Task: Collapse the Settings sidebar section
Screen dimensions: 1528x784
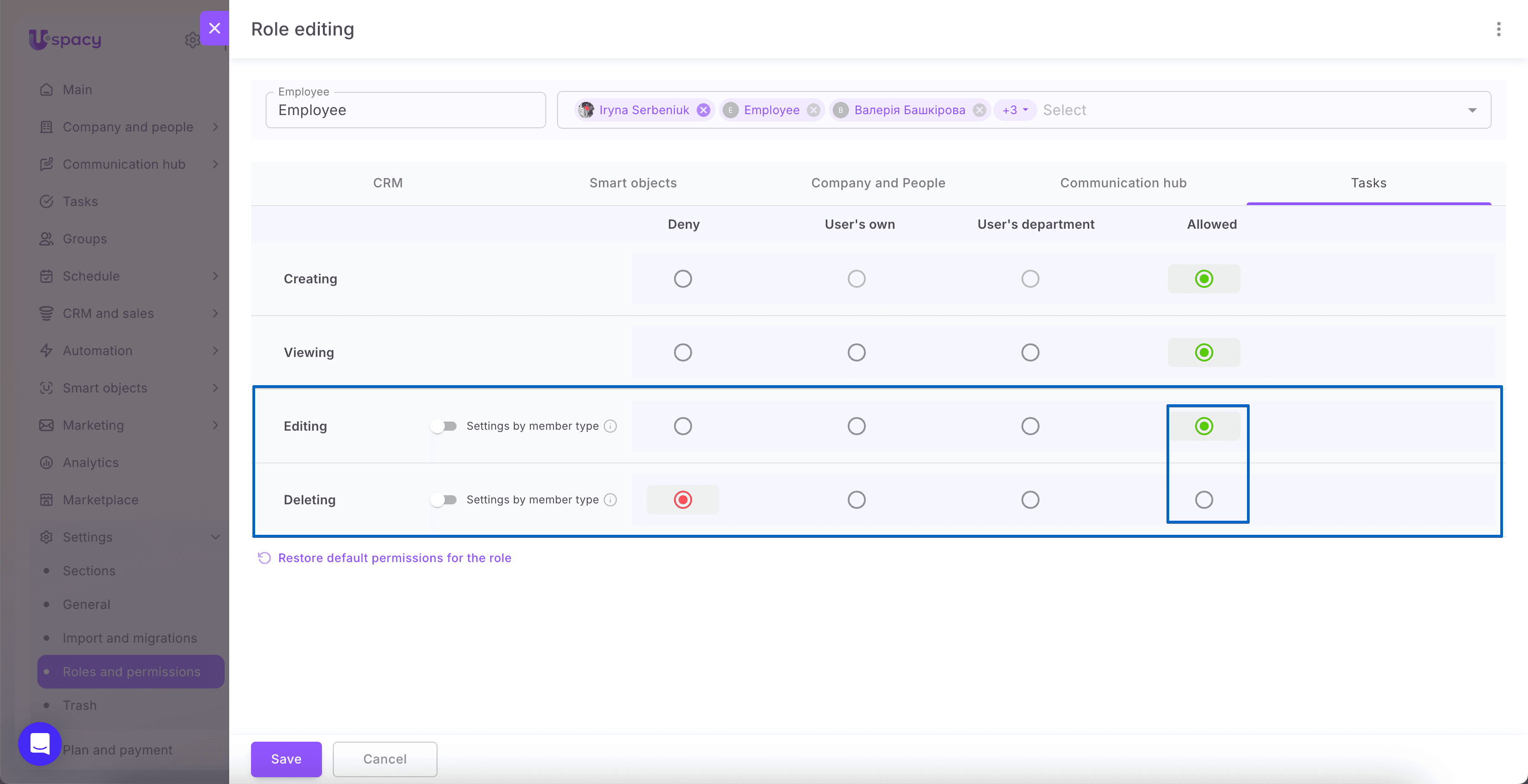Action: coord(215,538)
